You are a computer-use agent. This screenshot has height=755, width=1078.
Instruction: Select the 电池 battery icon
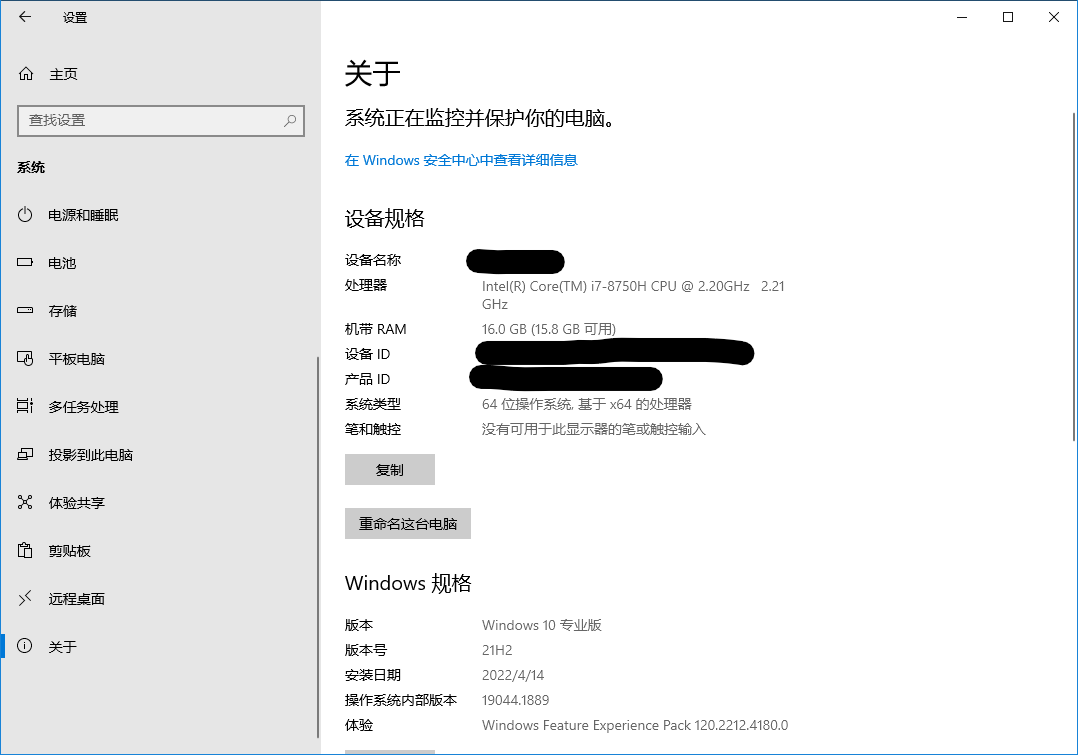coord(25,263)
